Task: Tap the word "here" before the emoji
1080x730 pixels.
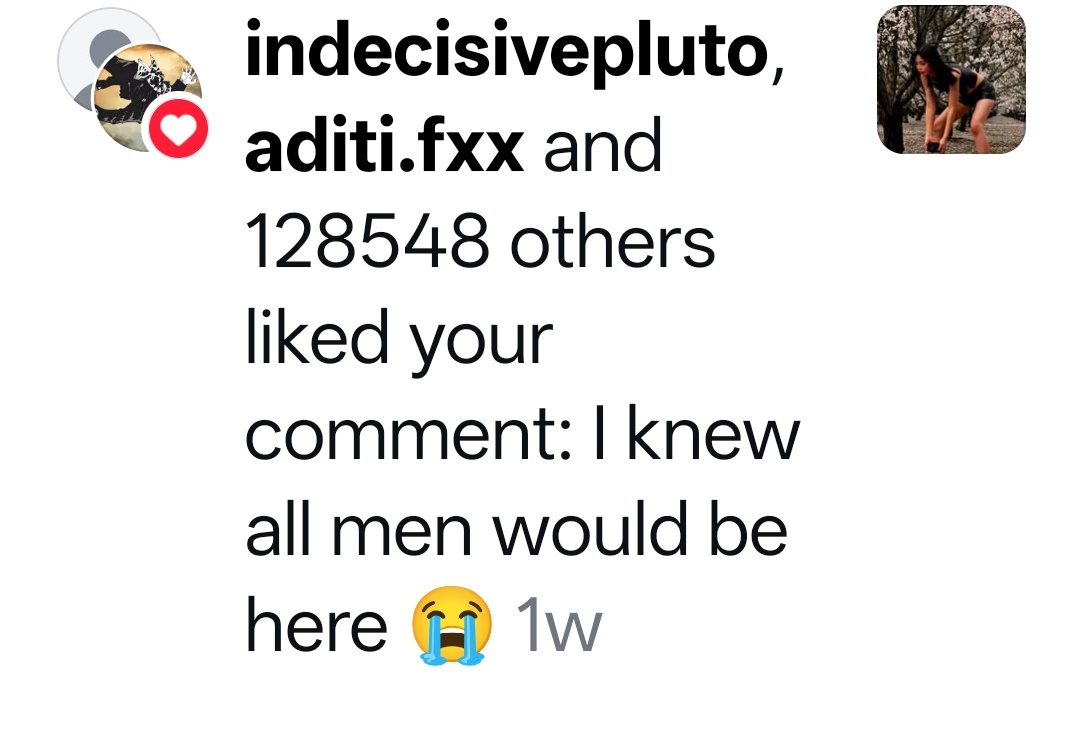Action: [316, 625]
